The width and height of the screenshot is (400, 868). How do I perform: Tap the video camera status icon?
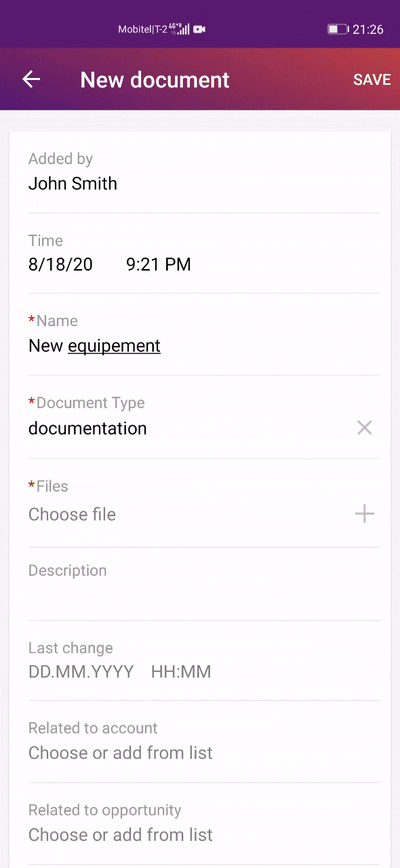[199, 29]
